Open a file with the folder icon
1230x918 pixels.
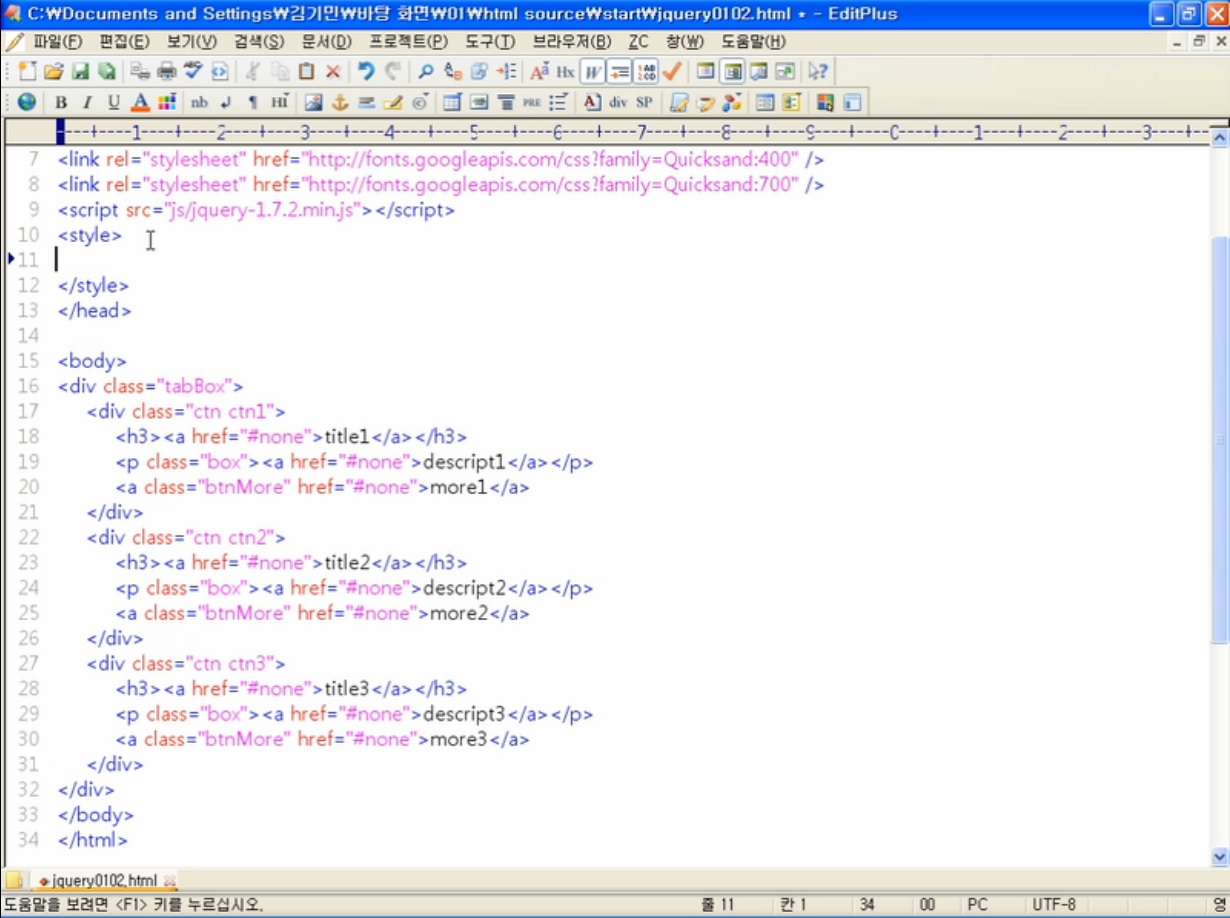tap(54, 71)
